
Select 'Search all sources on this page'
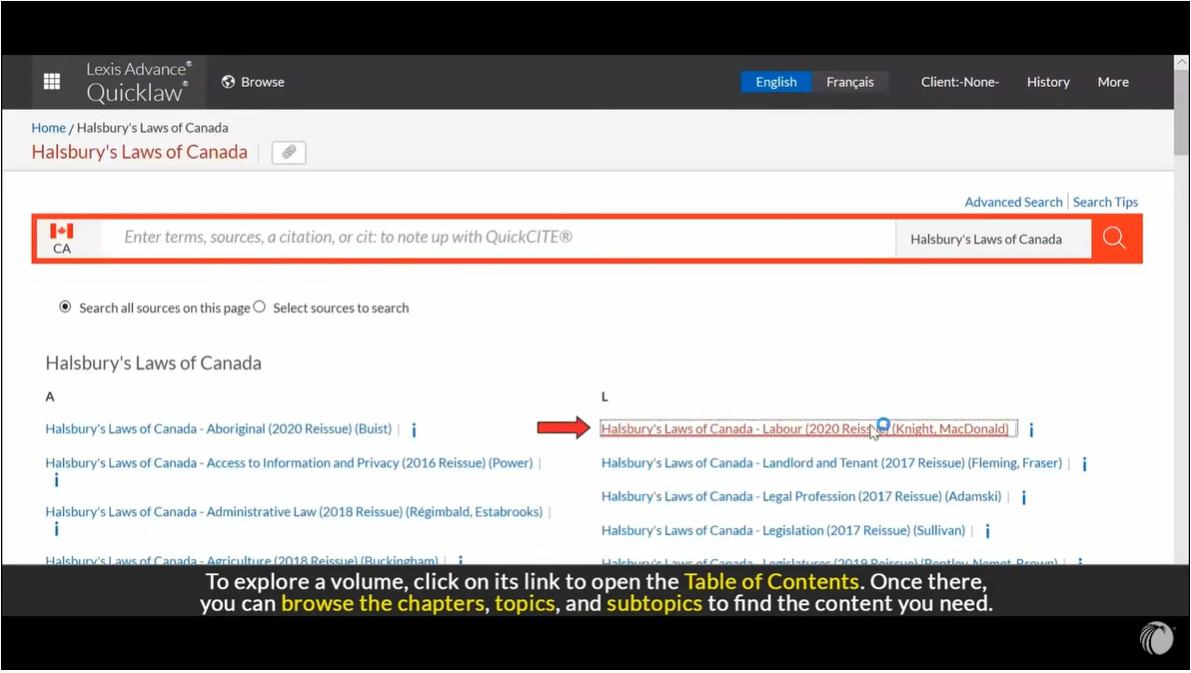point(66,307)
